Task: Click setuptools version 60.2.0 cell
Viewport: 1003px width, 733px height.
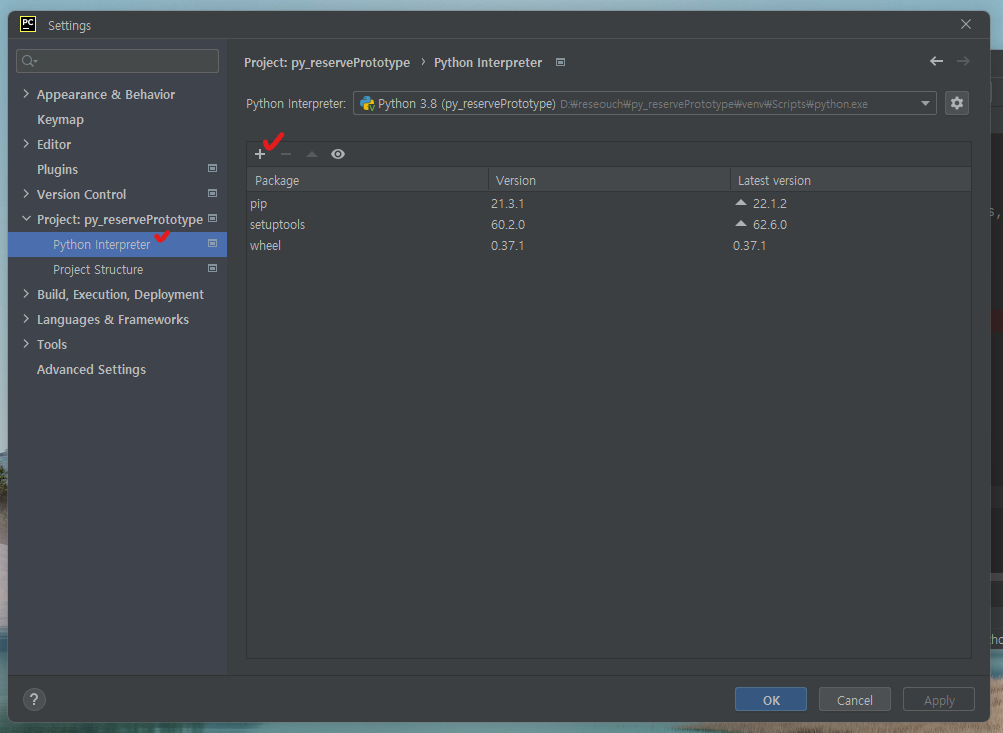Action: (x=508, y=225)
